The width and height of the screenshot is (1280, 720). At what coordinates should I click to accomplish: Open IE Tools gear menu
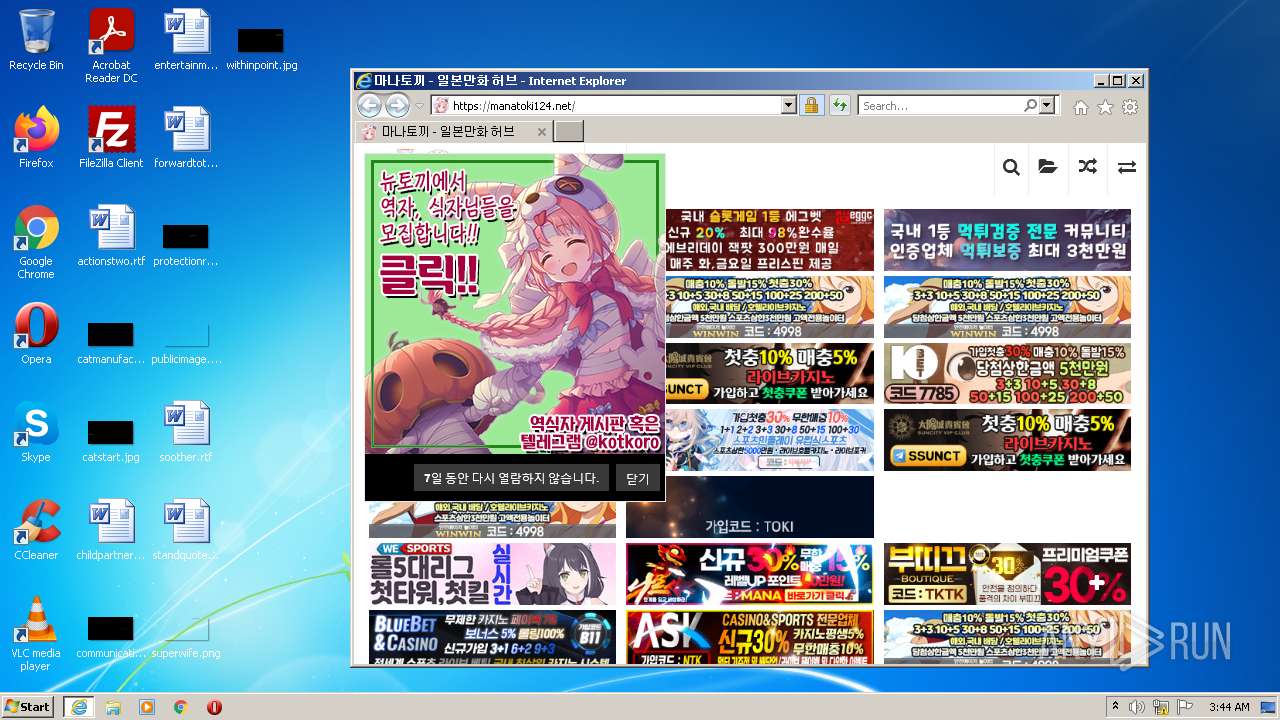point(1130,107)
